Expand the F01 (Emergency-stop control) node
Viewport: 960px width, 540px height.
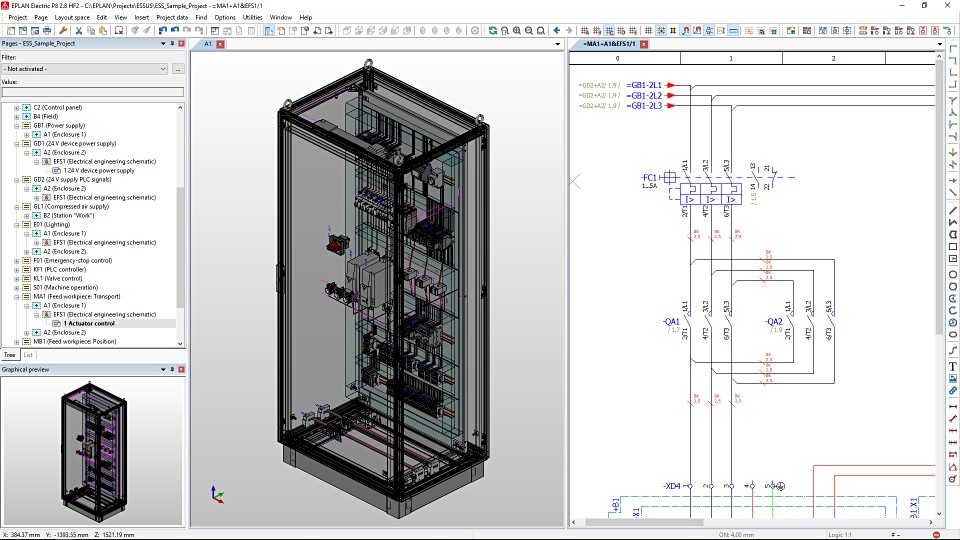pos(17,261)
